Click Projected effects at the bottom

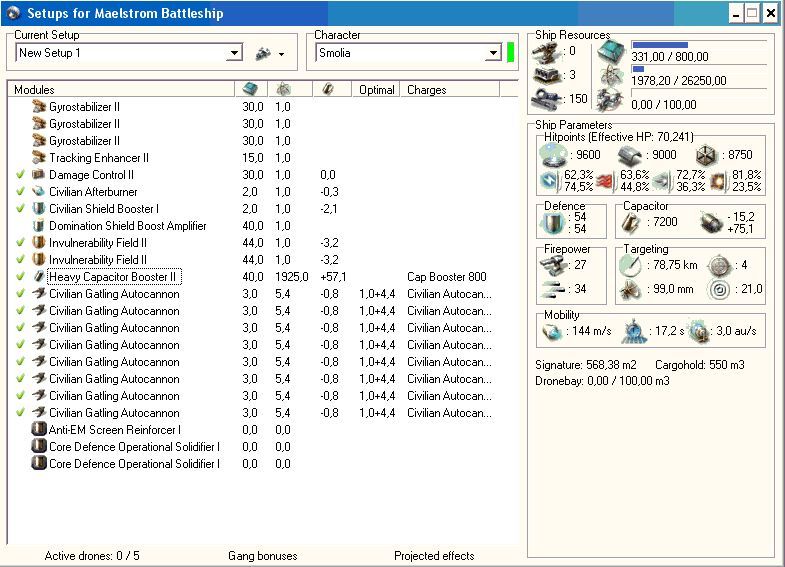[x=434, y=556]
